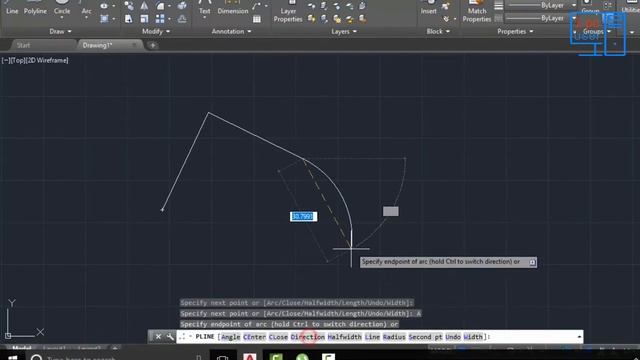
Task: Click the Leader icon in Annotation
Action: click(256, 6)
